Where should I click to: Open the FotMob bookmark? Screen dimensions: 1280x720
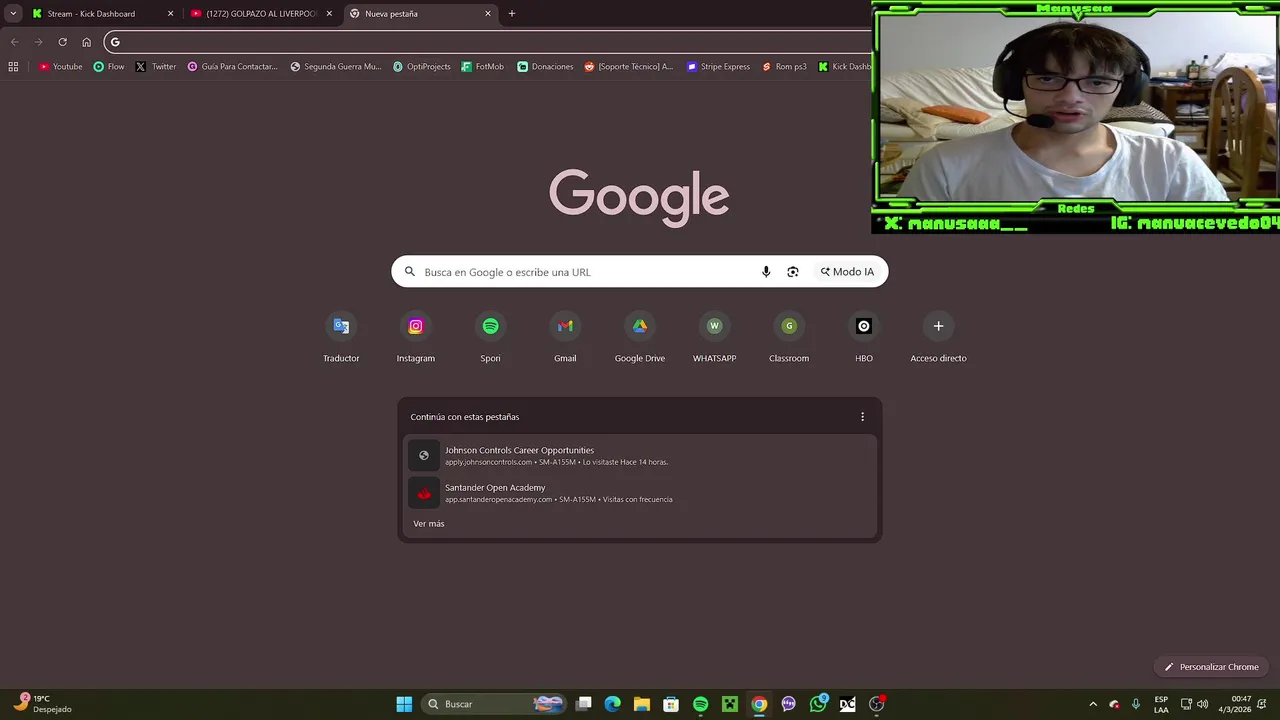(483, 67)
